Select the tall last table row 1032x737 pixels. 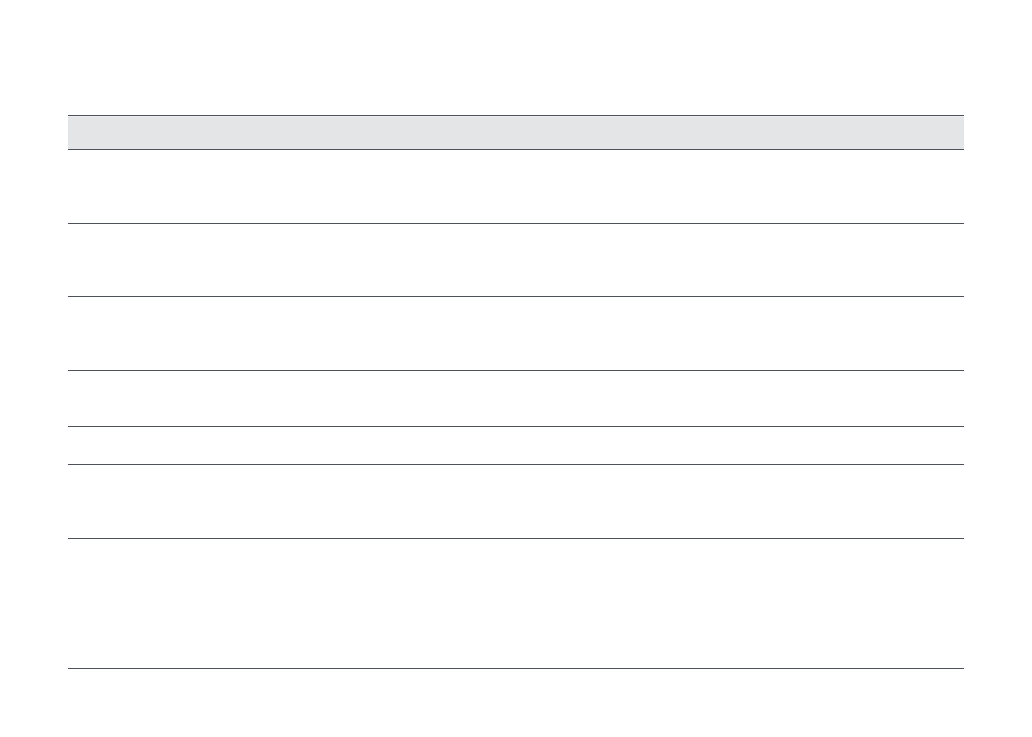pyautogui.click(x=515, y=603)
